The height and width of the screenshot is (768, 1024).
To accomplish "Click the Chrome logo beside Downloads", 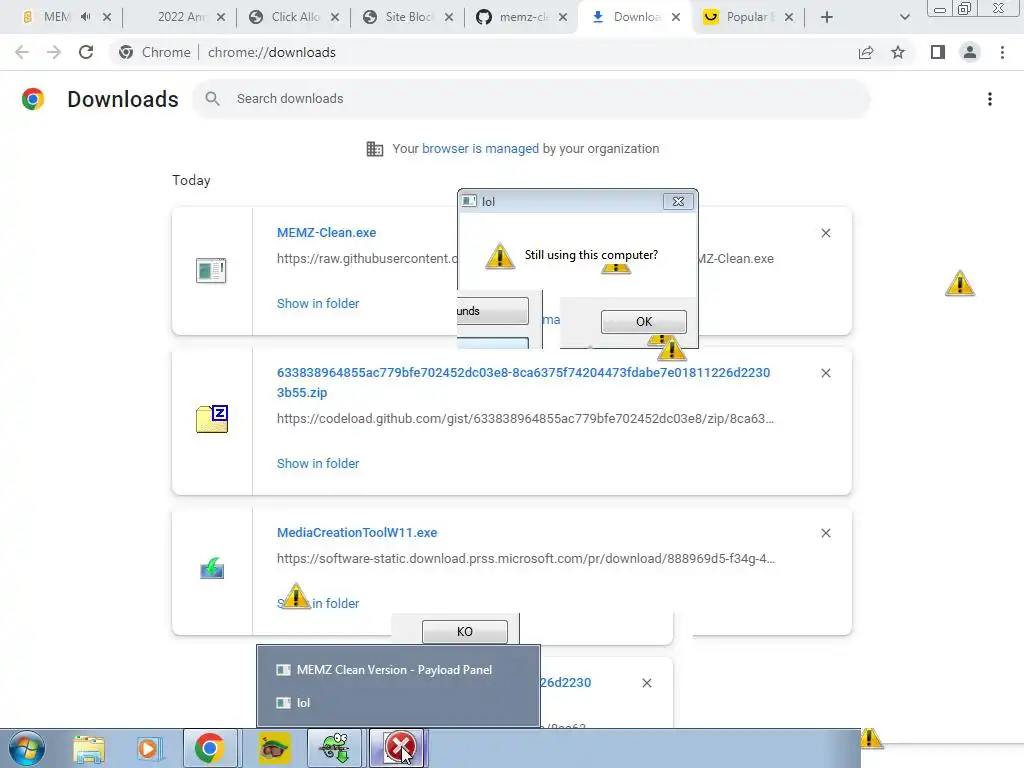I will [x=33, y=99].
